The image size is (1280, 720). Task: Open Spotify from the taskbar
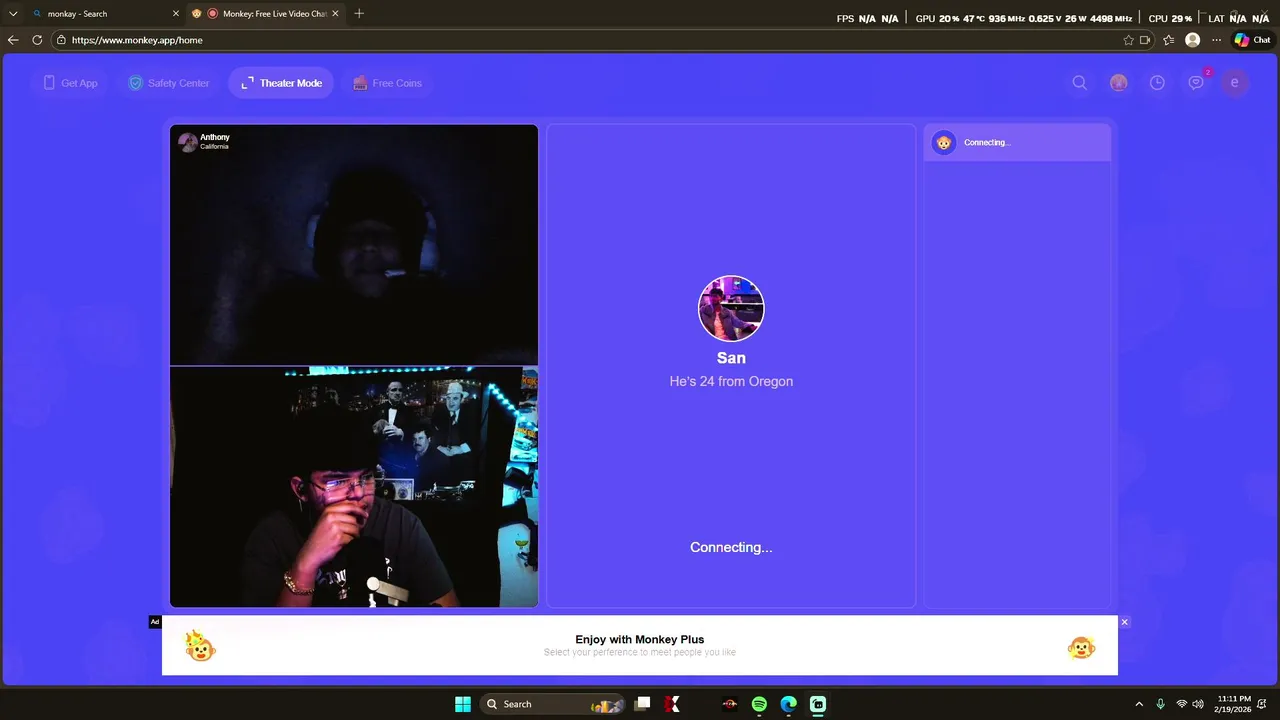(759, 704)
